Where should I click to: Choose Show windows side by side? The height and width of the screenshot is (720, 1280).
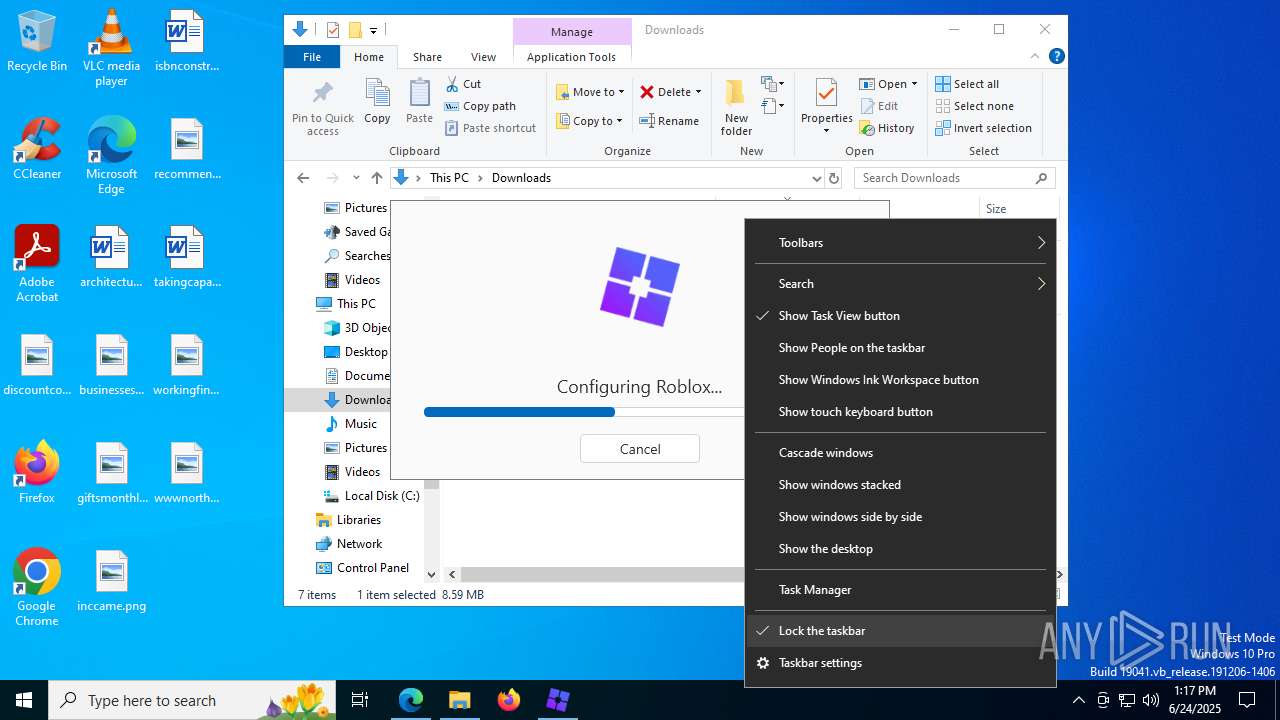(x=900, y=517)
